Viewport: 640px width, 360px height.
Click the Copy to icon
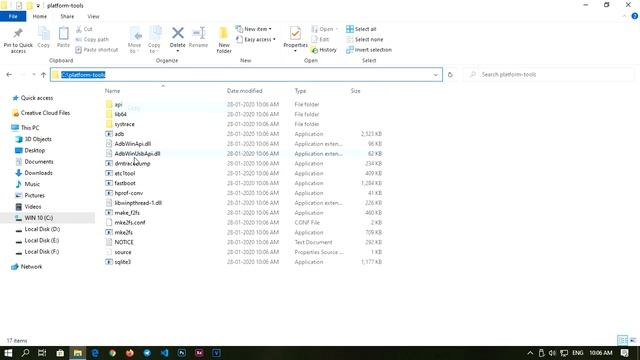tap(154, 33)
